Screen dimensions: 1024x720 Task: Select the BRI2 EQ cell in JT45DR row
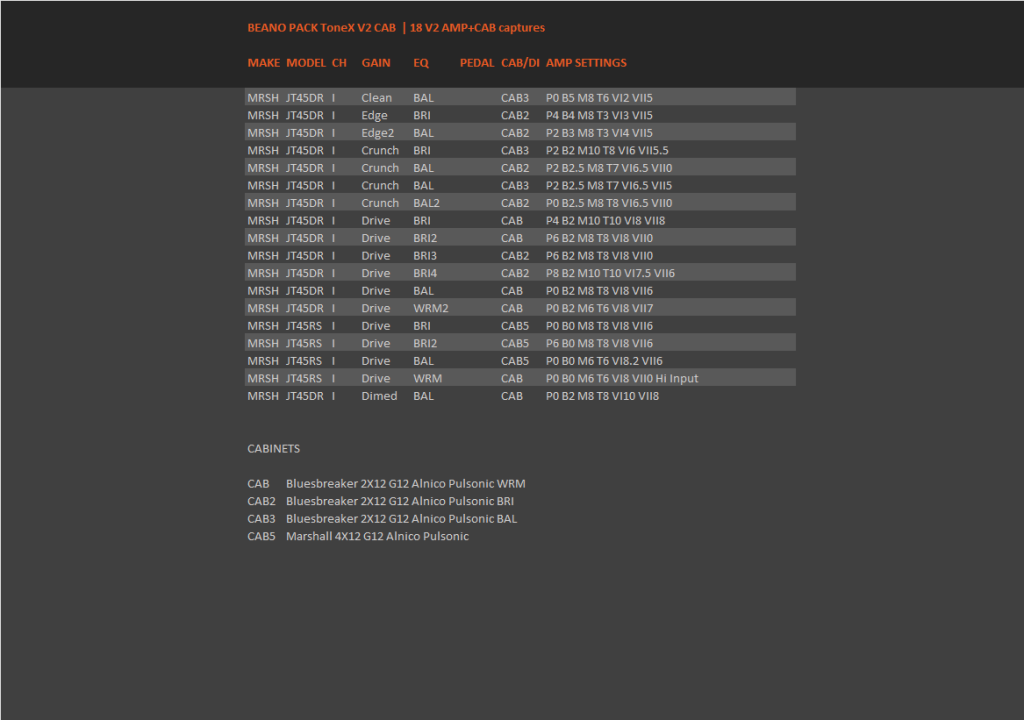[425, 238]
